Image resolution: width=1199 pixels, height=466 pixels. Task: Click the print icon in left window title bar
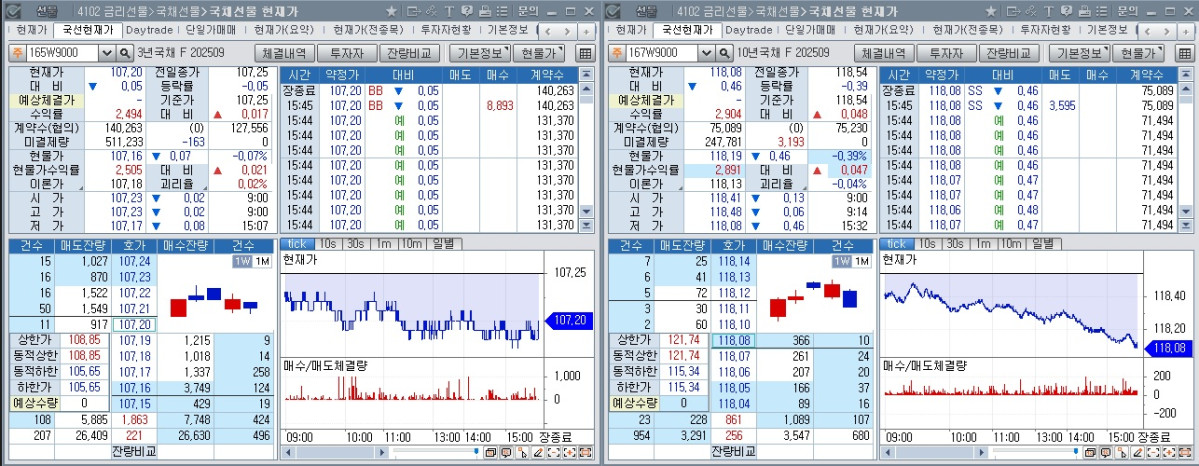[485, 11]
